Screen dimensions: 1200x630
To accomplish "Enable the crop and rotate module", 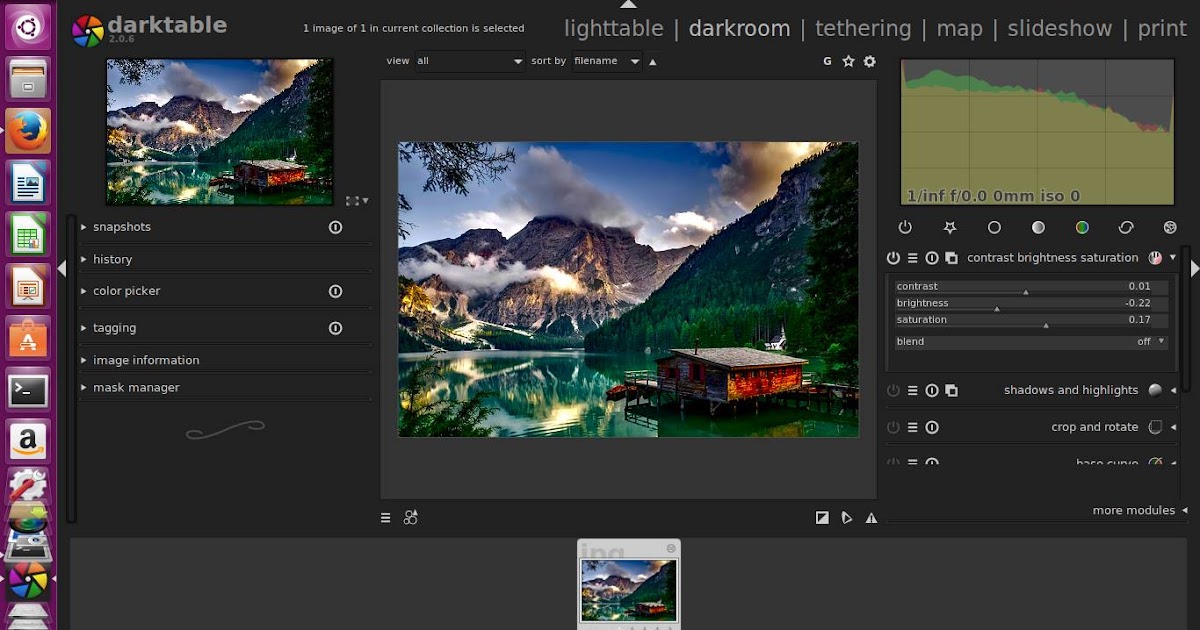I will [893, 428].
